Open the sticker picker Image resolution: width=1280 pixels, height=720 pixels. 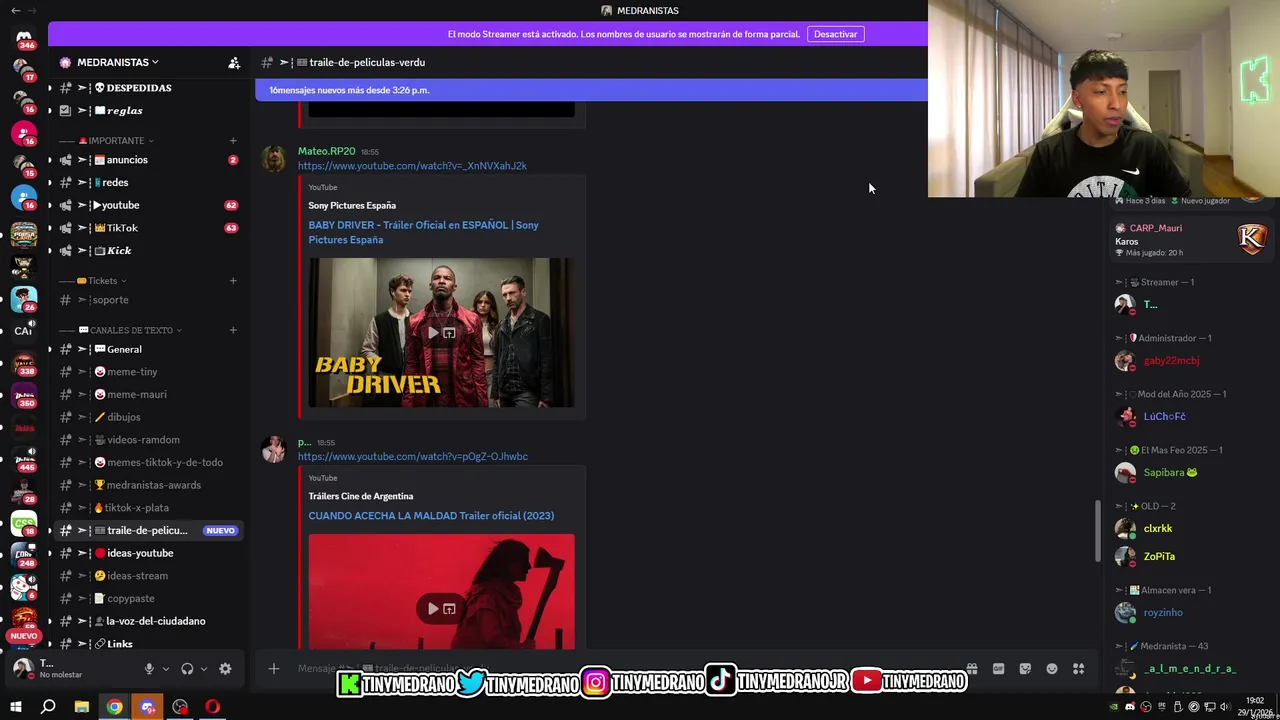point(1025,669)
